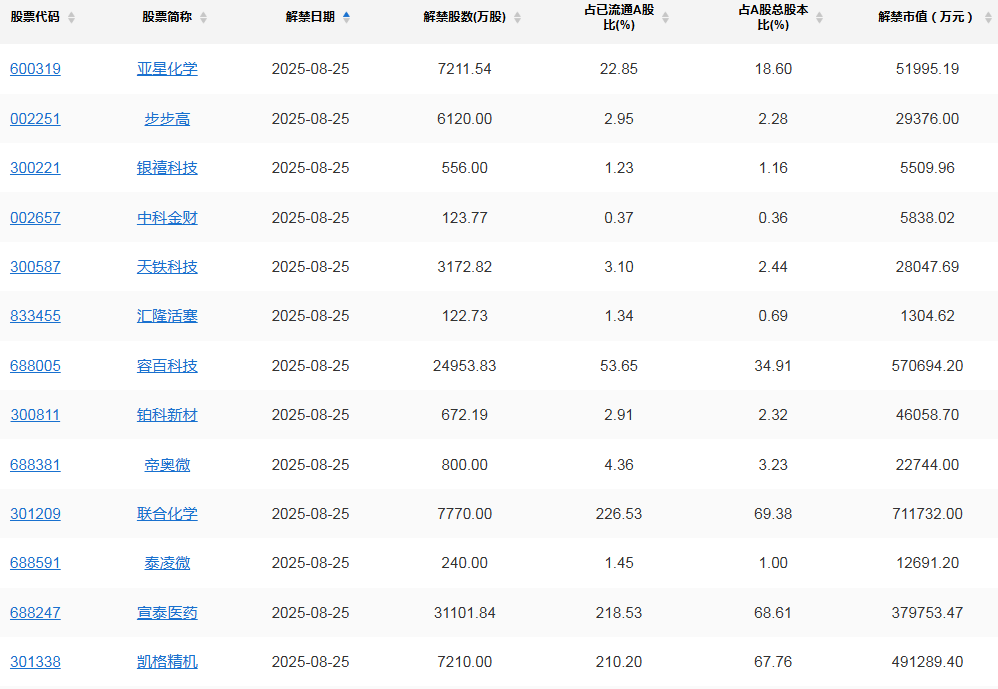Click the 汇隆活塞 name link
Viewport: 998px width, 689px height.
(167, 316)
